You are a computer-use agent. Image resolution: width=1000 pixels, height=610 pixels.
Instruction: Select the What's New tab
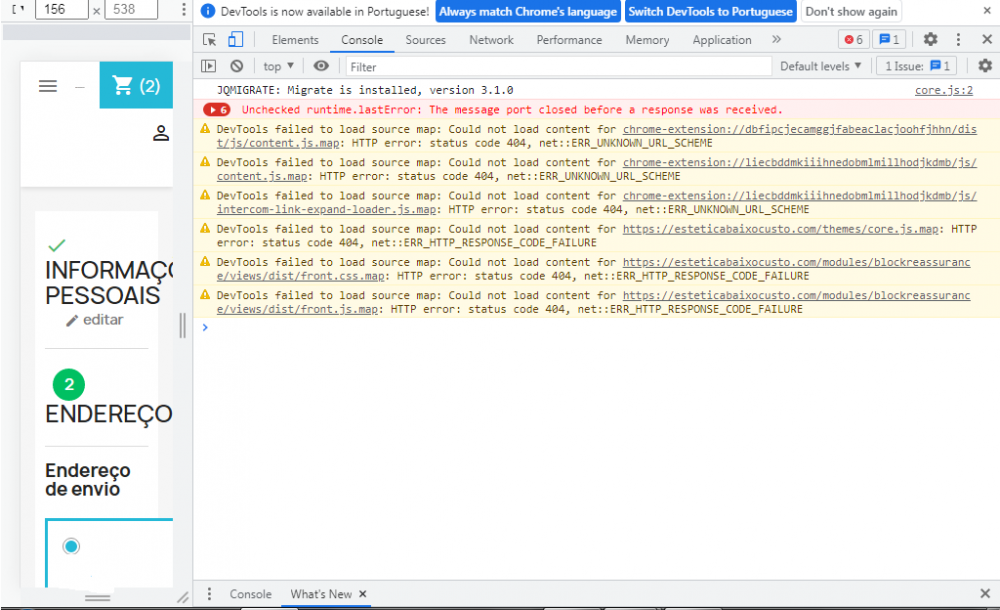tap(321, 594)
